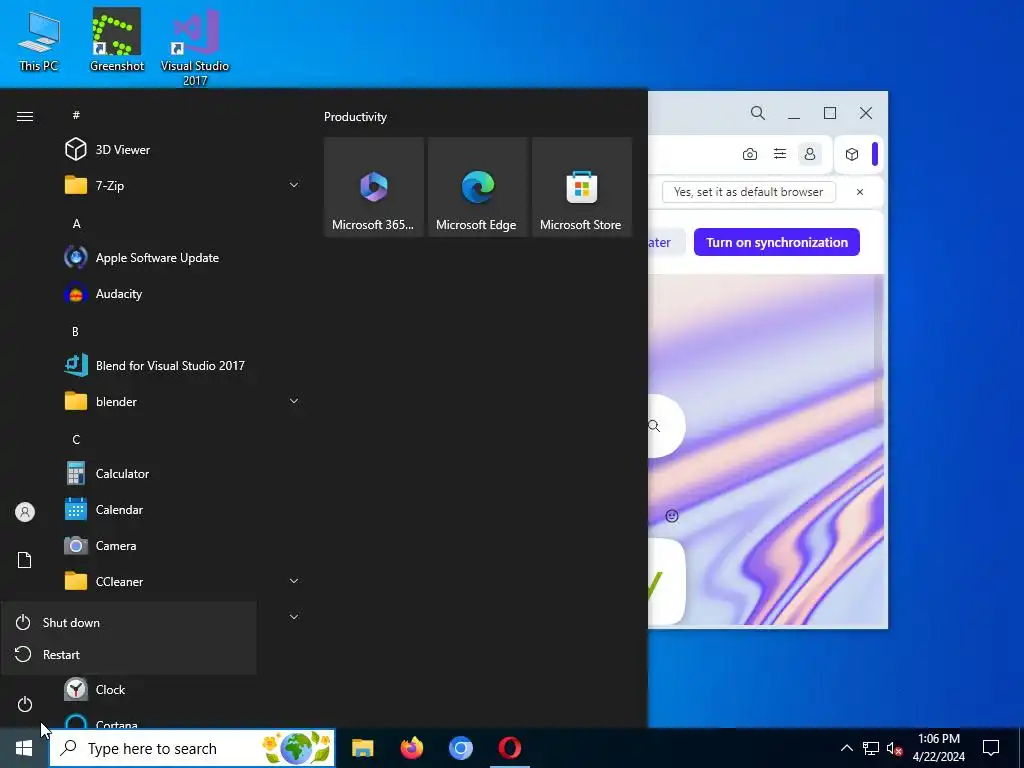The width and height of the screenshot is (1024, 768).
Task: Show hidden system tray icons
Action: [x=846, y=748]
